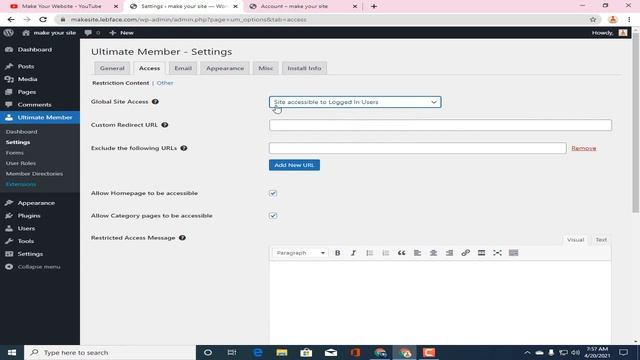The width and height of the screenshot is (640, 360).
Task: Bookmark this page with star icon
Action: click(x=593, y=20)
